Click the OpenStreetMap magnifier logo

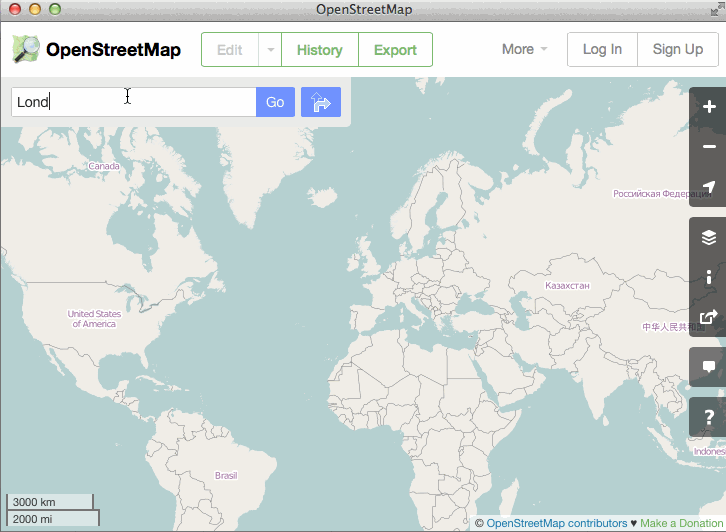[26, 49]
